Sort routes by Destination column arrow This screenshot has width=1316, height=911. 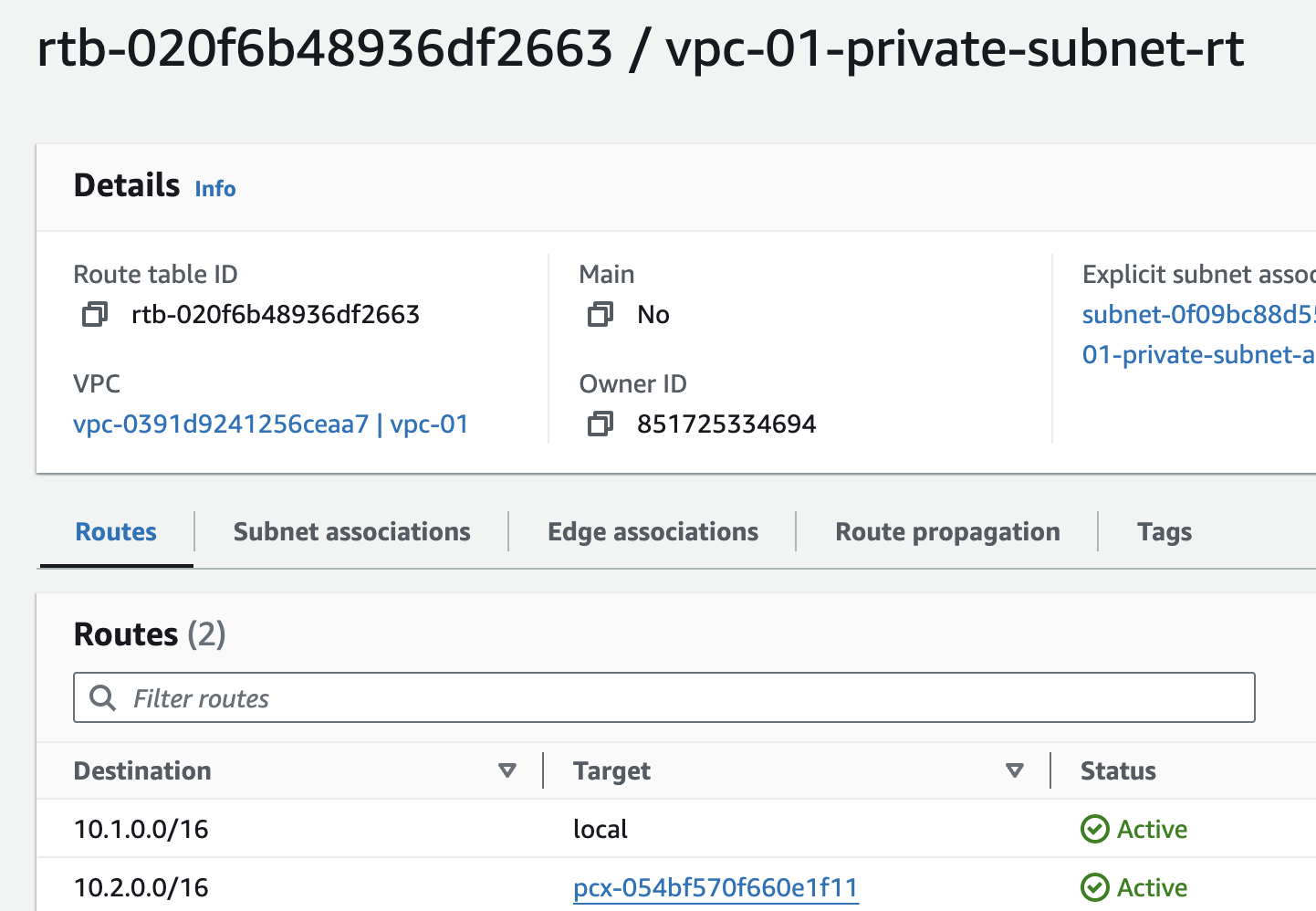coord(507,771)
